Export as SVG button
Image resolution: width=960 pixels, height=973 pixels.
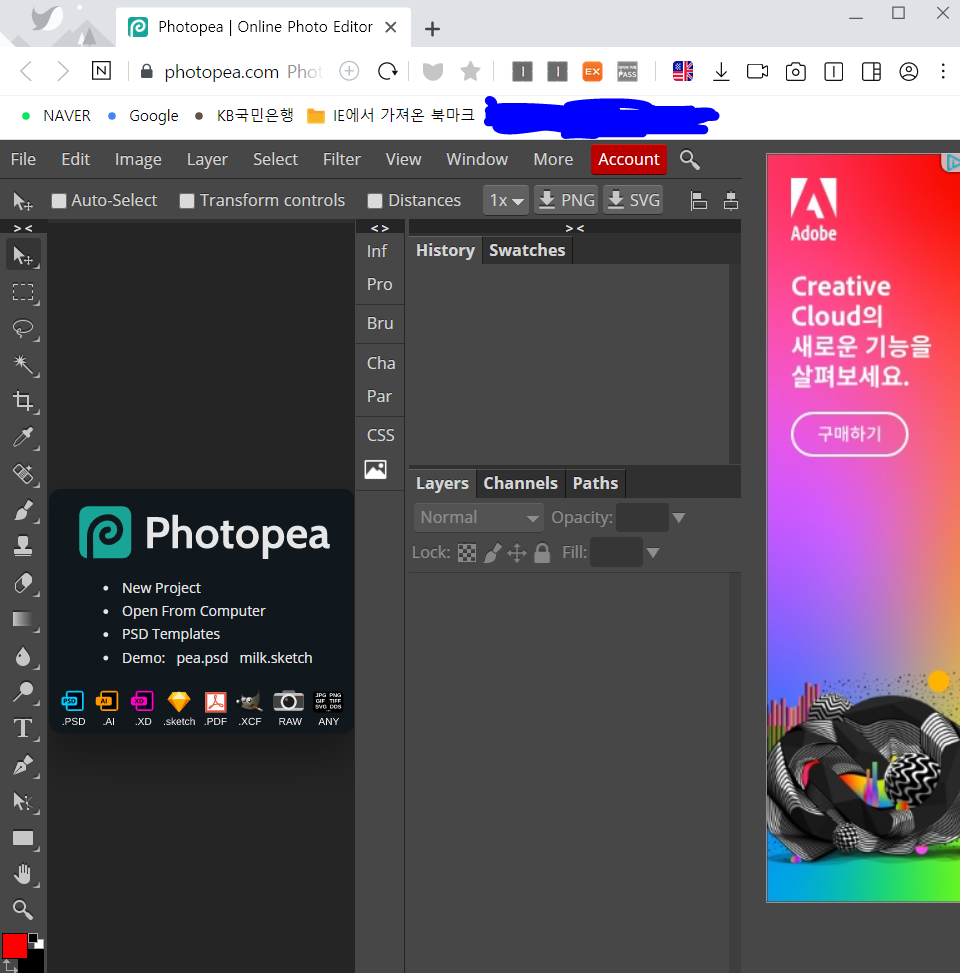pyautogui.click(x=633, y=200)
